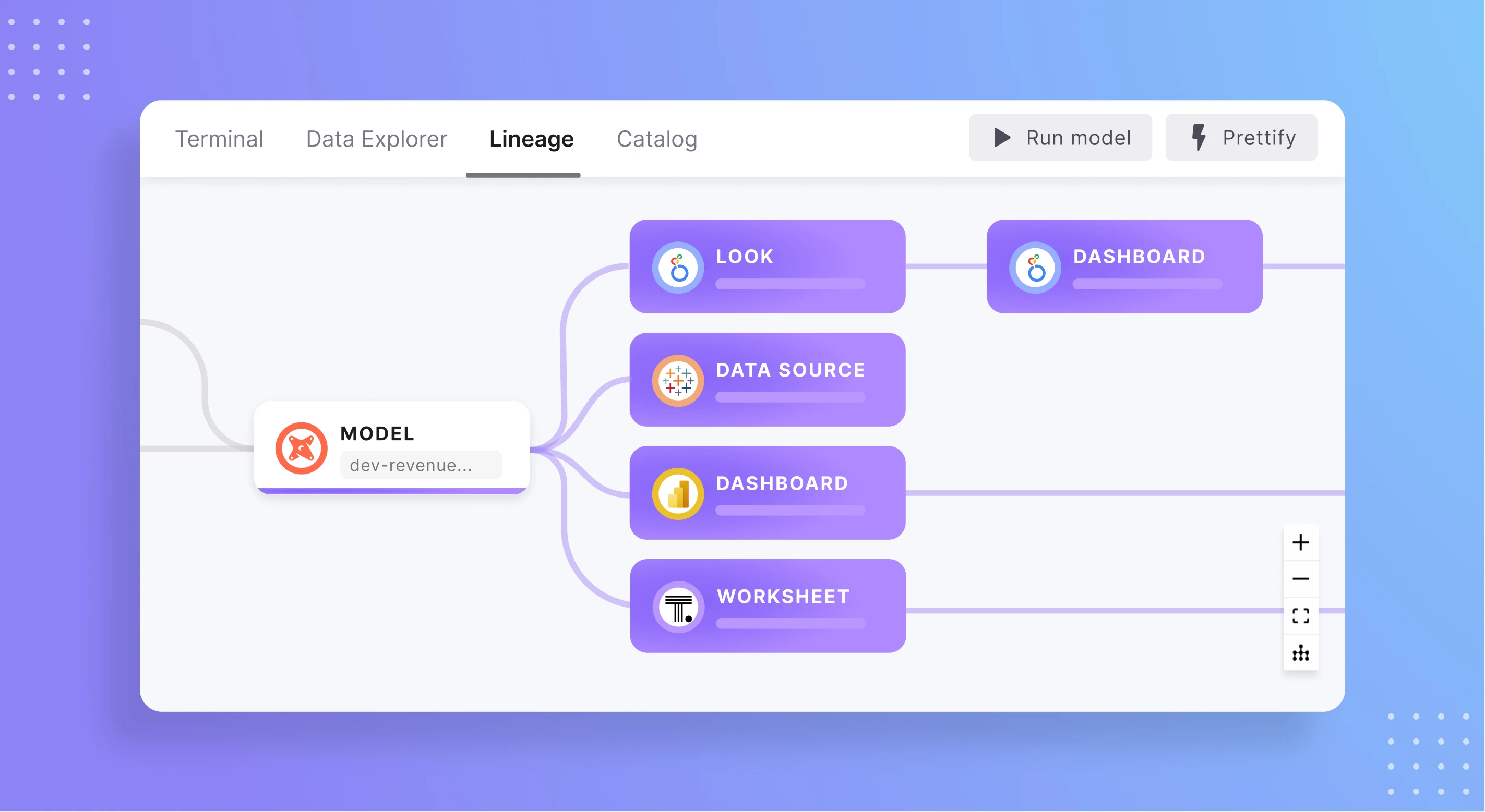Click the Looker icon on the right Dashboard node
This screenshot has width=1485, height=812.
(1035, 268)
